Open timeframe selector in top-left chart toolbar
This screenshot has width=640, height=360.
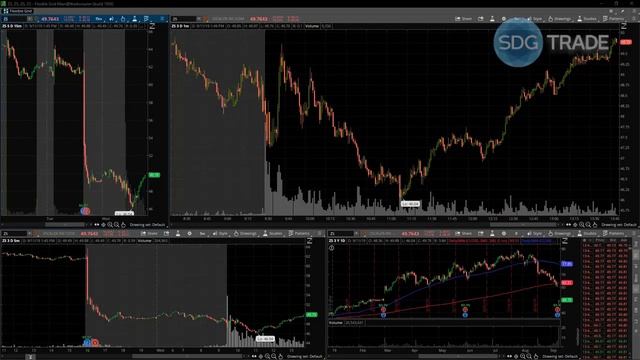coord(98,19)
